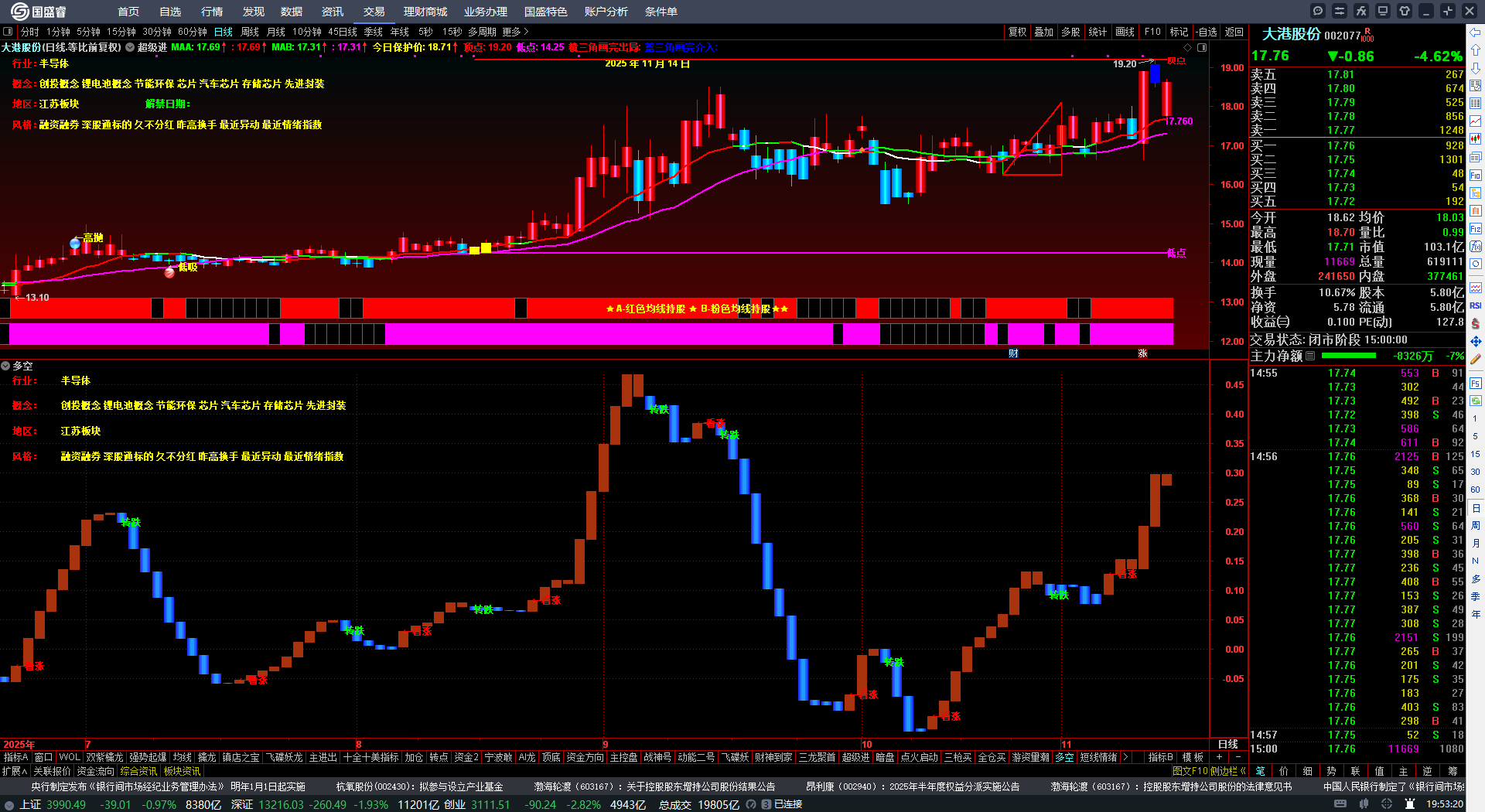Toggle 标记 marker option
1485x812 pixels.
point(1179,32)
